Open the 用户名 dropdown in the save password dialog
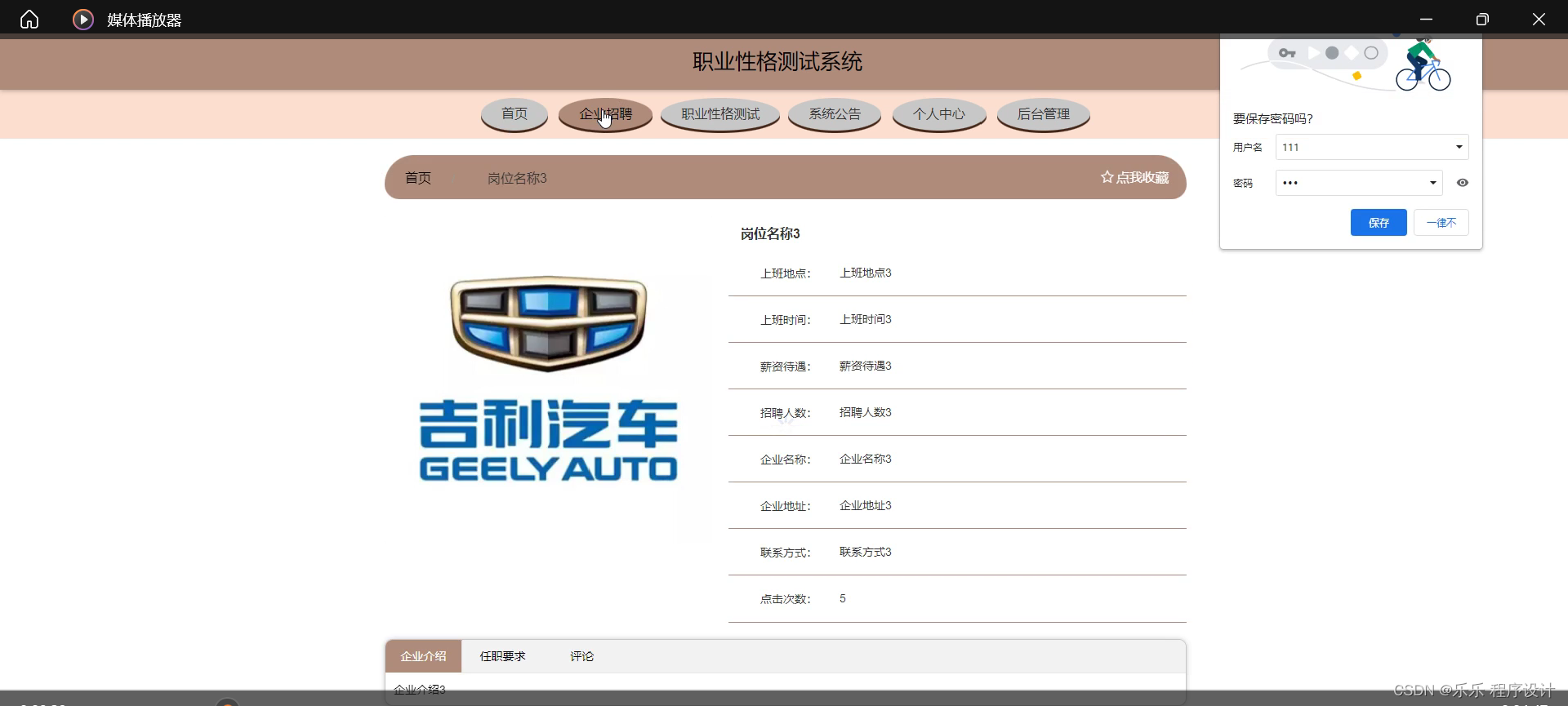 (x=1372, y=147)
